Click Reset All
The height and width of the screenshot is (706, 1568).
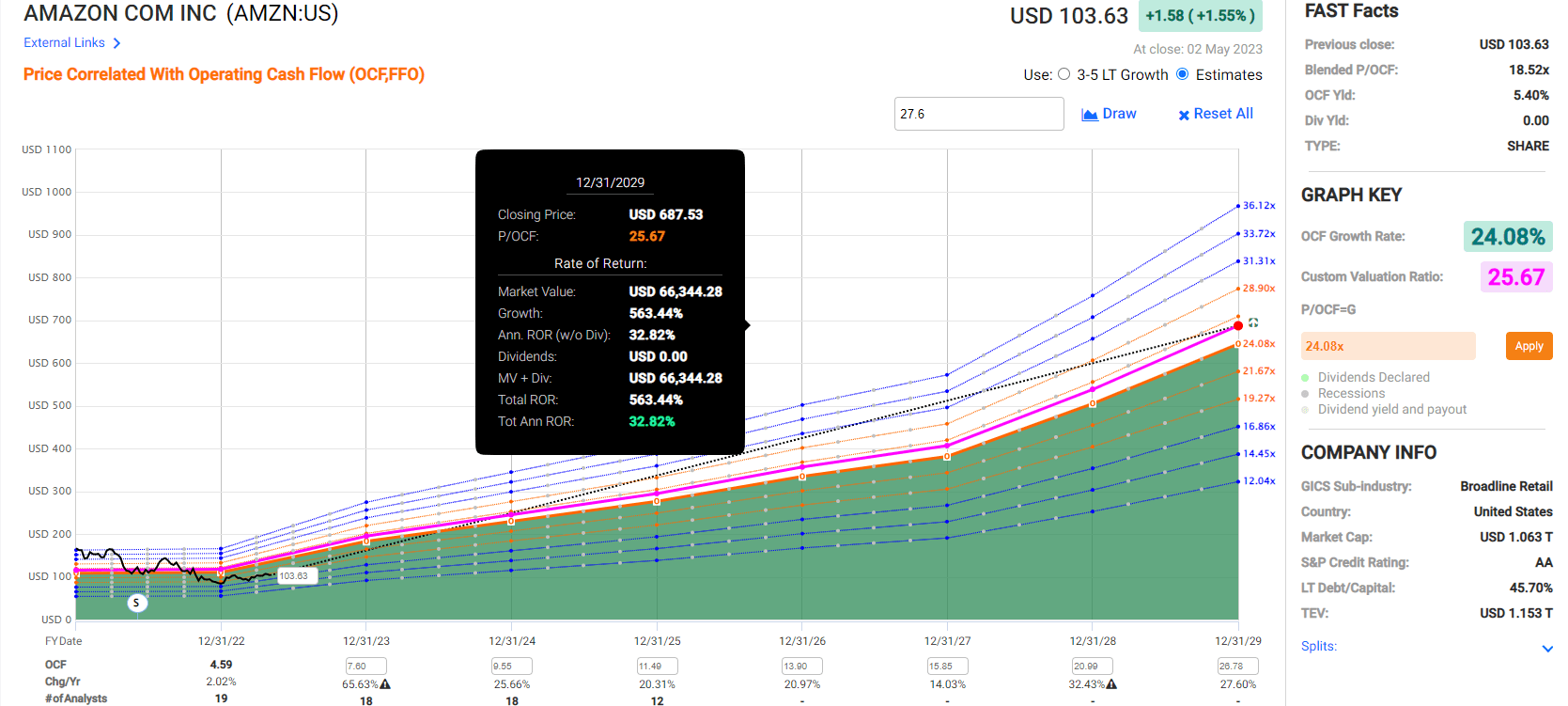coord(1216,114)
